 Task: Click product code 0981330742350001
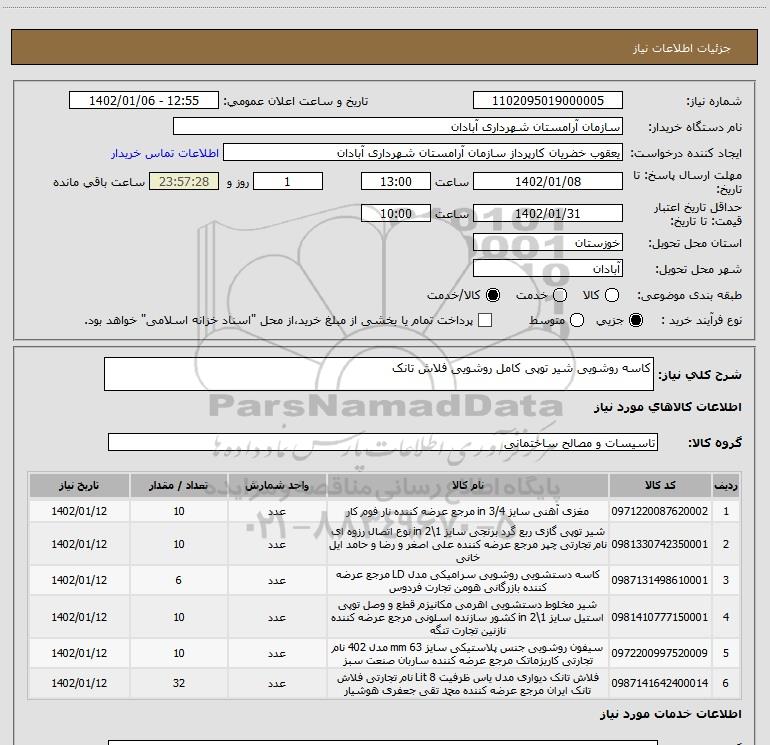[x=660, y=544]
